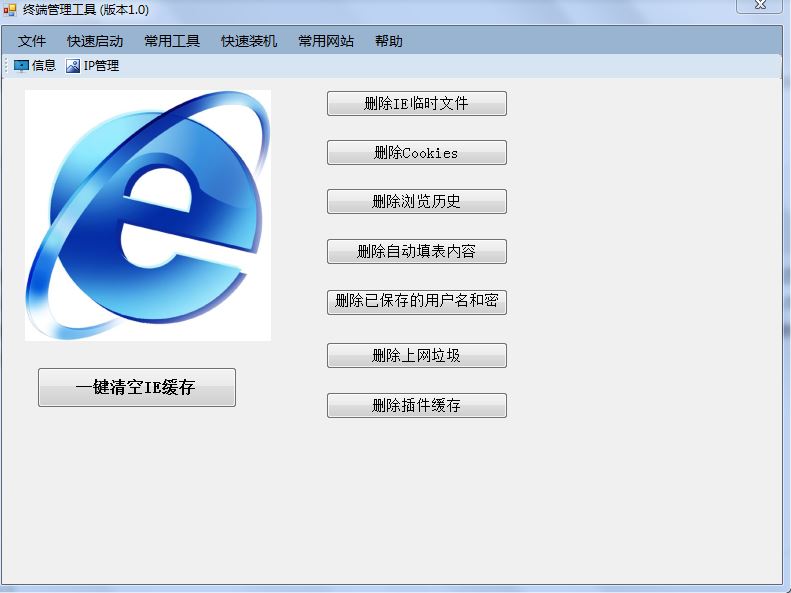
Task: Click the 删除Cookies button
Action: click(417, 153)
